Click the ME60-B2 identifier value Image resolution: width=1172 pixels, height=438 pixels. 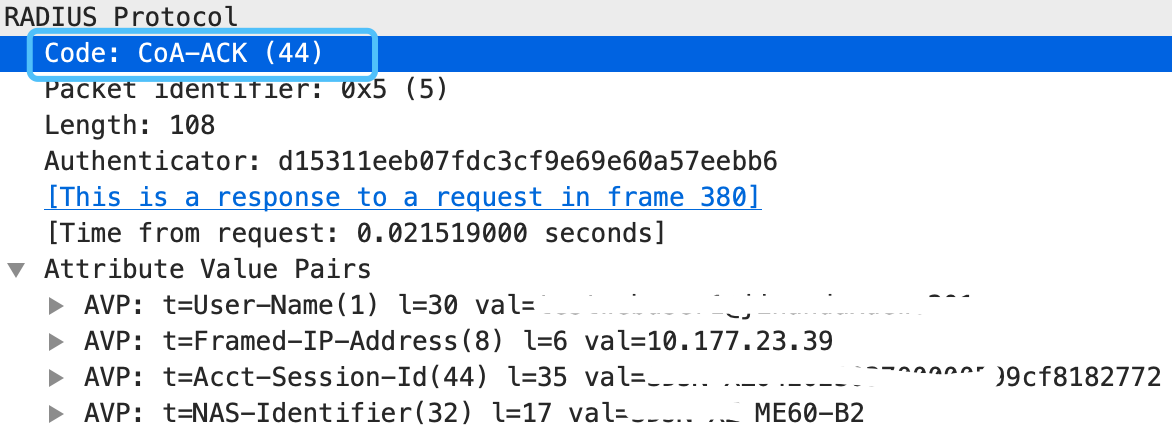click(809, 413)
